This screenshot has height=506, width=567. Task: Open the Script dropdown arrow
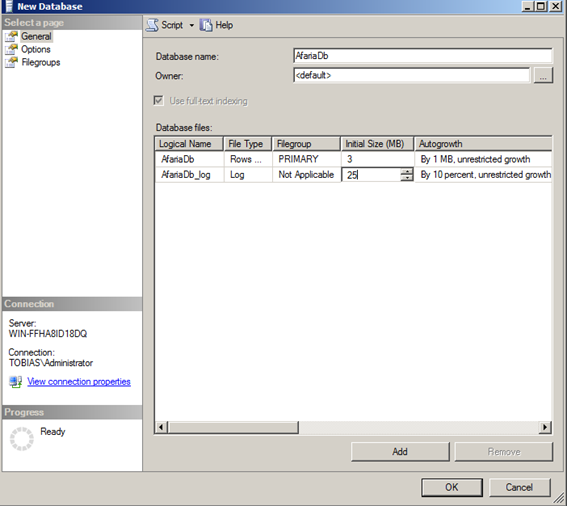[192, 25]
